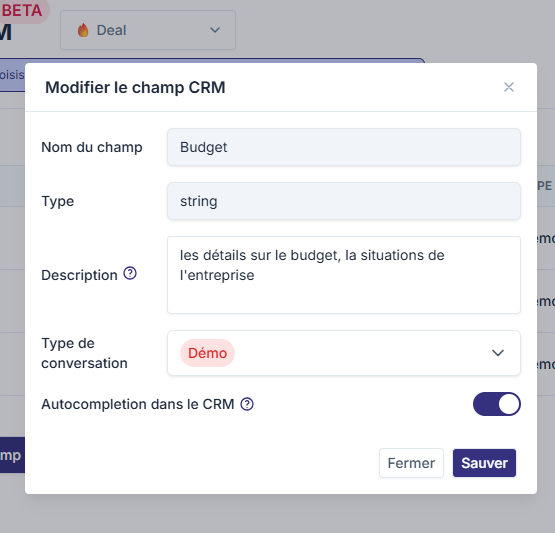
Task: Click the Démo conversation type tag
Action: tap(207, 353)
